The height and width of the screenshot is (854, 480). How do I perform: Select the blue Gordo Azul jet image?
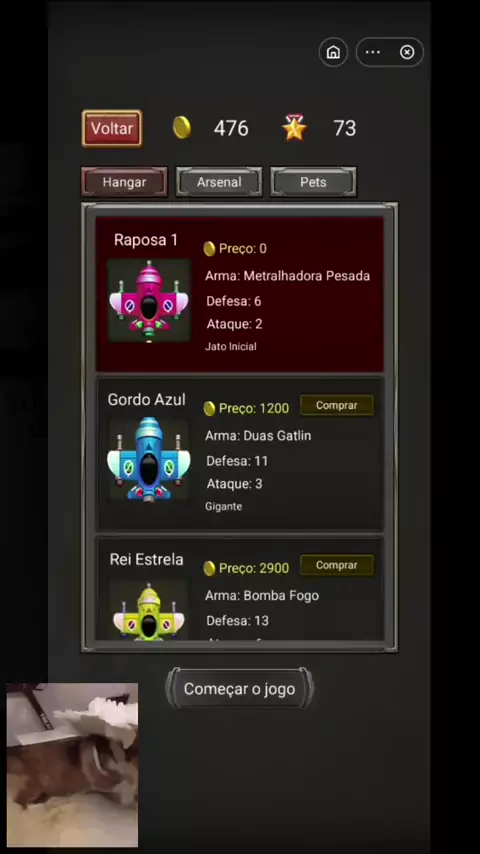pyautogui.click(x=149, y=459)
